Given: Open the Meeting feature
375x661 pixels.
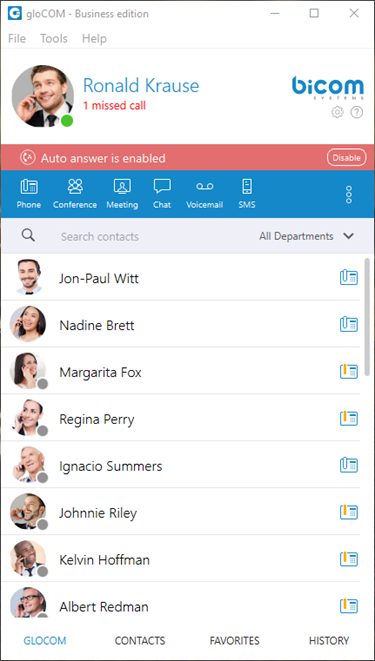Looking at the screenshot, I should (x=122, y=194).
